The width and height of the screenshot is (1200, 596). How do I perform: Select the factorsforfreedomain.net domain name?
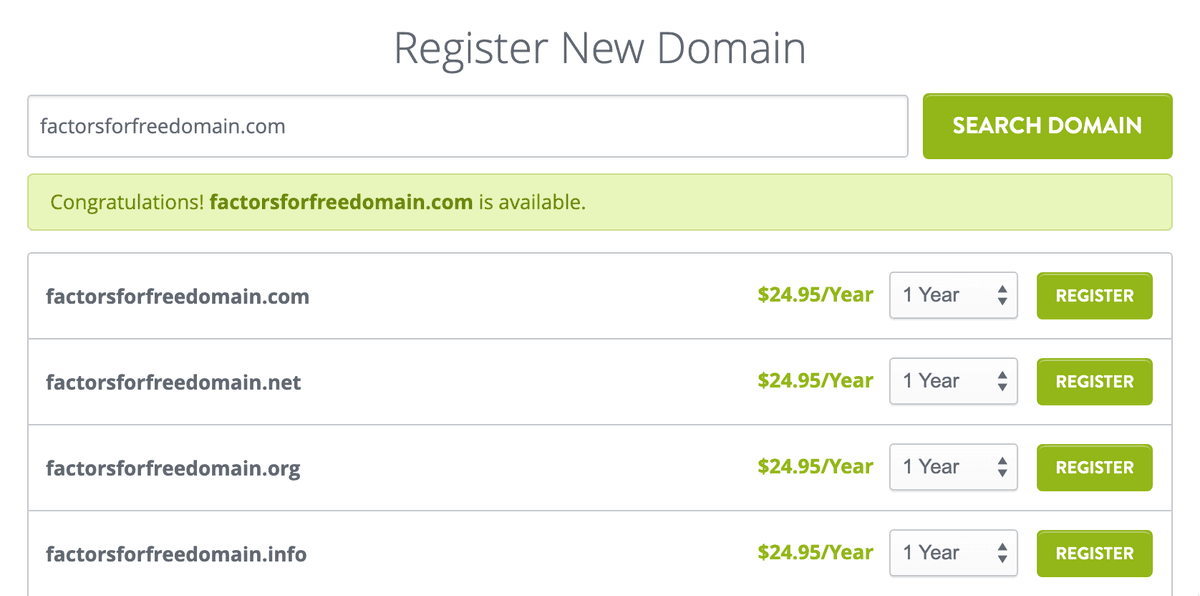[173, 383]
